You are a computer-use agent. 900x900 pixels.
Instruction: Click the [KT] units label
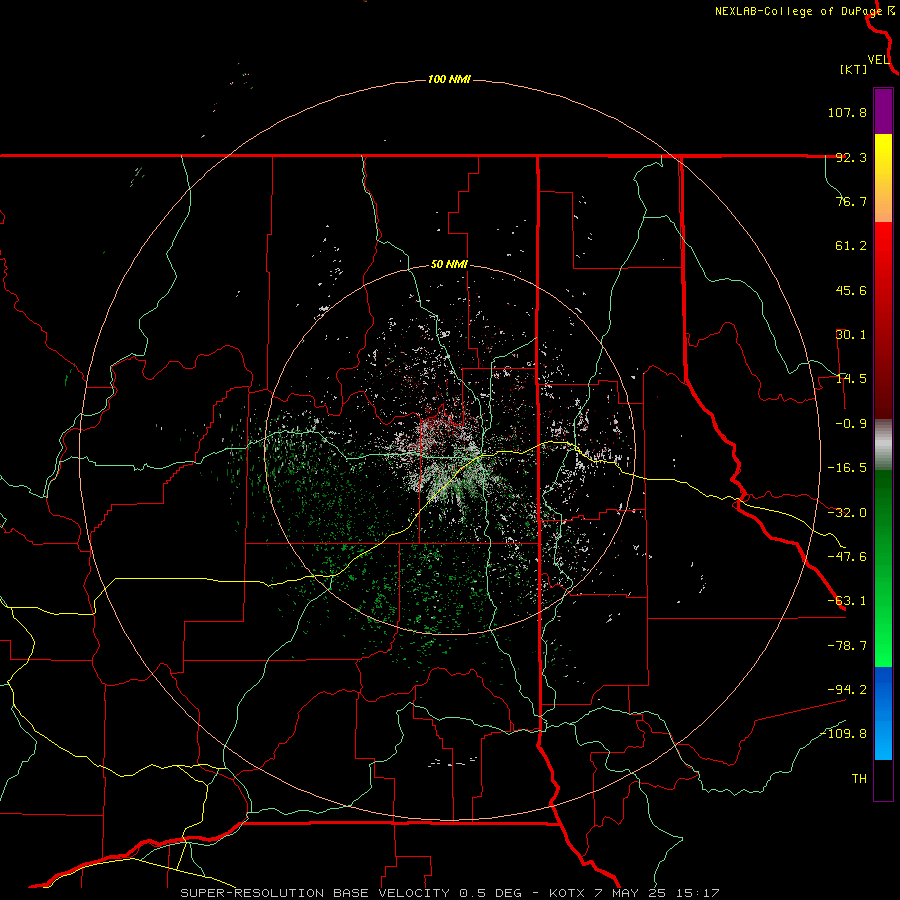pos(854,69)
